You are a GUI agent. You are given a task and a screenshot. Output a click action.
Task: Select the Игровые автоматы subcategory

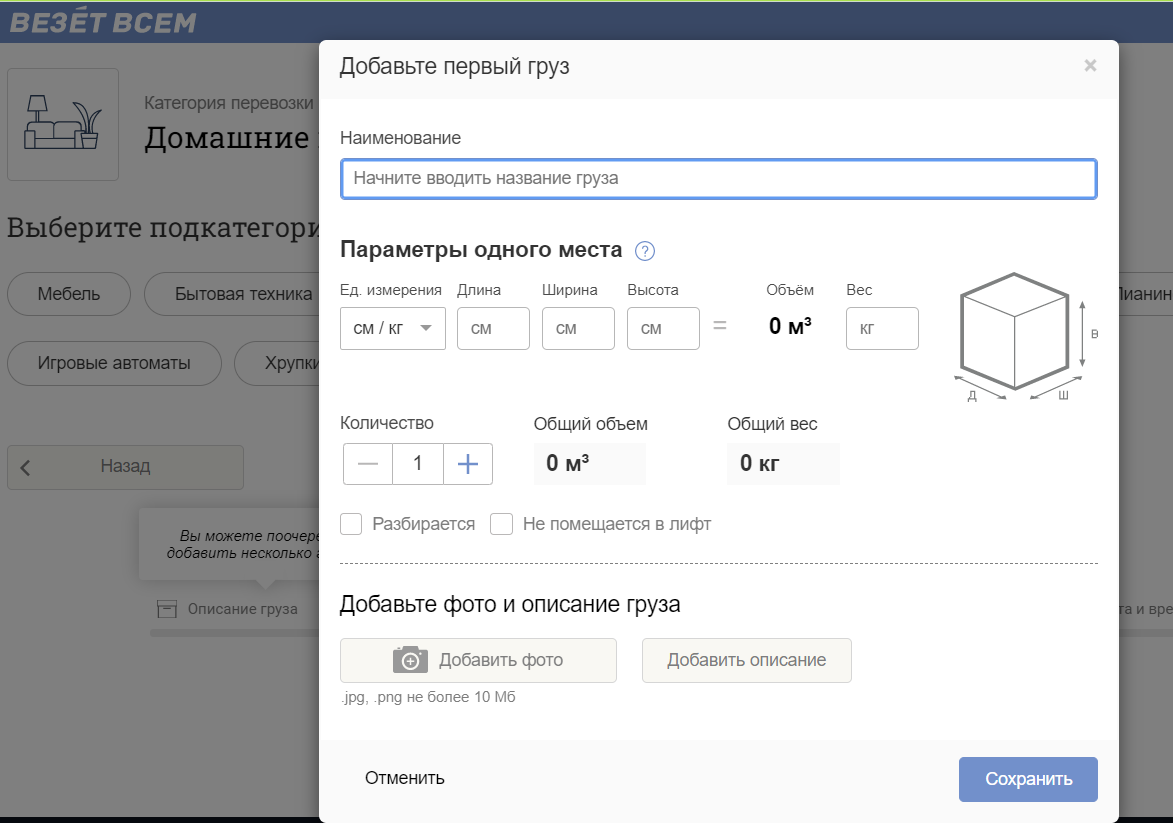pos(114,363)
